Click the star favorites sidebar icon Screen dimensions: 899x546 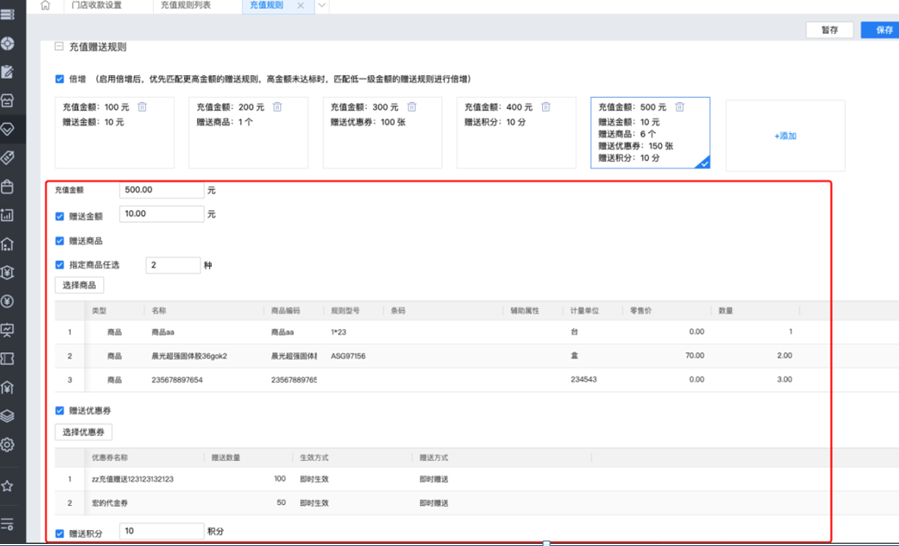point(8,486)
